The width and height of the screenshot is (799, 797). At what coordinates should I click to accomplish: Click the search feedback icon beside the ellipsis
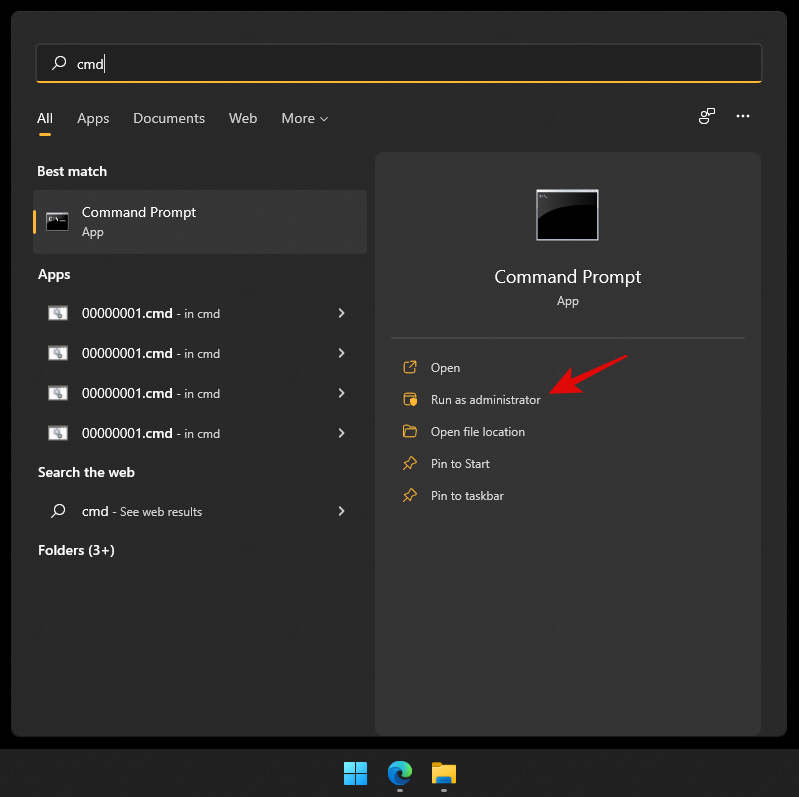(707, 117)
